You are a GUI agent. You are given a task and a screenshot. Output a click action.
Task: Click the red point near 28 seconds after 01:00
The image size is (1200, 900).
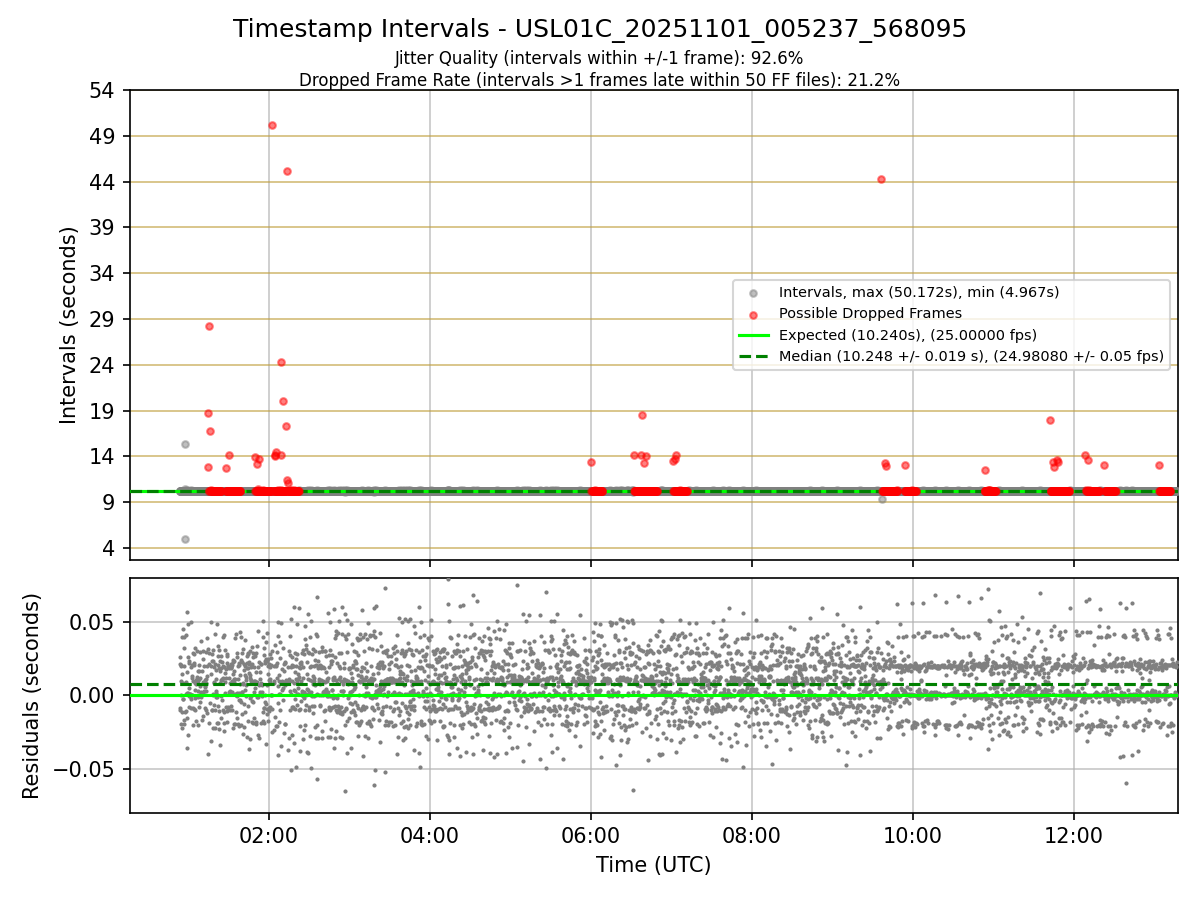pyautogui.click(x=209, y=326)
